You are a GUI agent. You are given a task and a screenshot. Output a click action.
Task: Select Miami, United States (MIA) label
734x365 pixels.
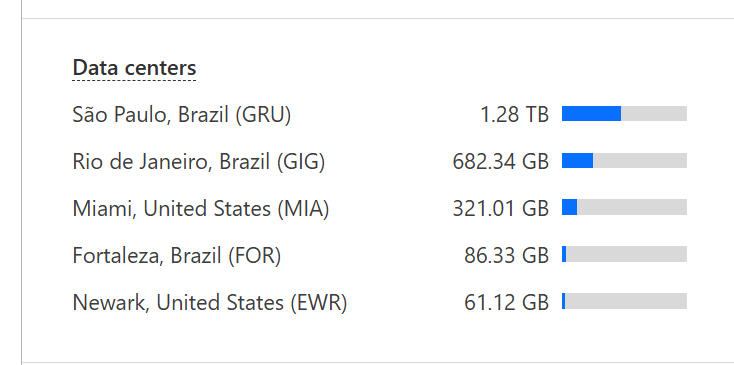201,208
